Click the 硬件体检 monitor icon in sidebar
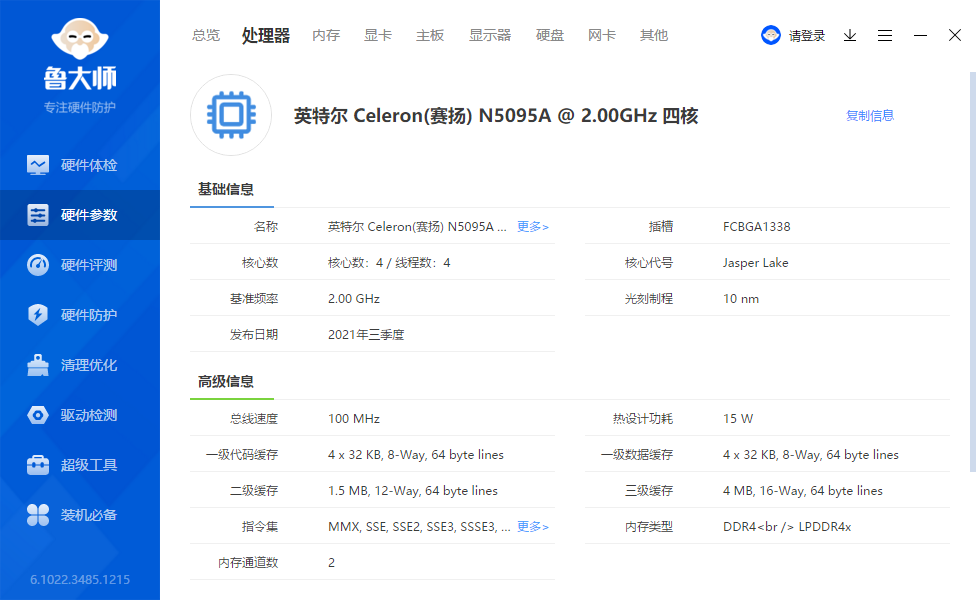The height and width of the screenshot is (600, 980). (x=38, y=165)
